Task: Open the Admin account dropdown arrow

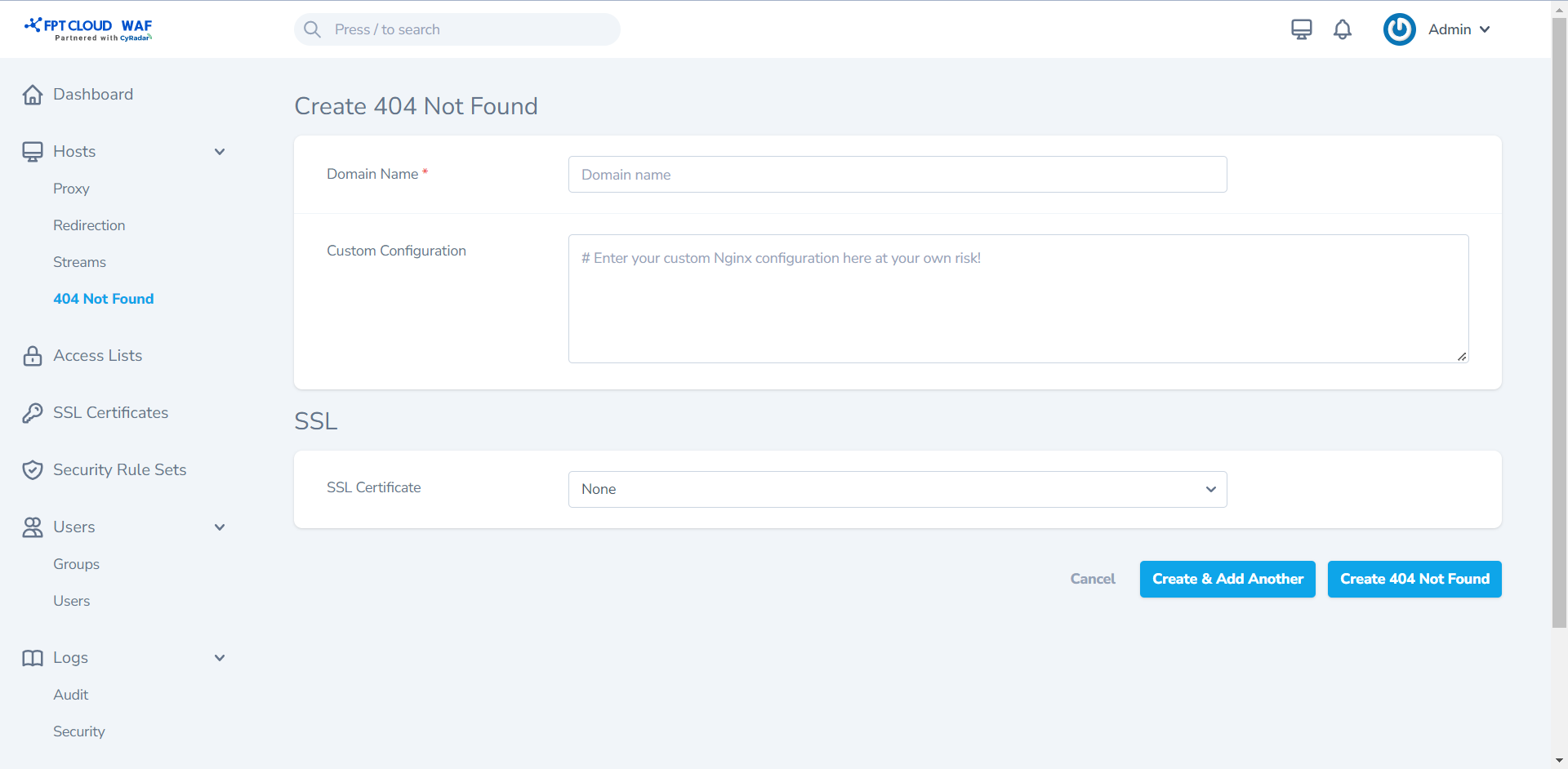Action: 1485,29
